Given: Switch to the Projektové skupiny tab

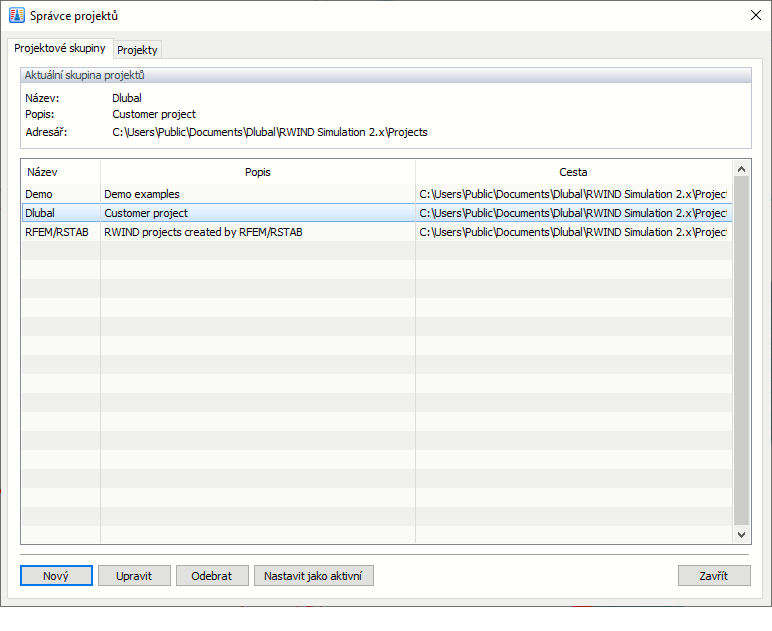Looking at the screenshot, I should pyautogui.click(x=60, y=48).
